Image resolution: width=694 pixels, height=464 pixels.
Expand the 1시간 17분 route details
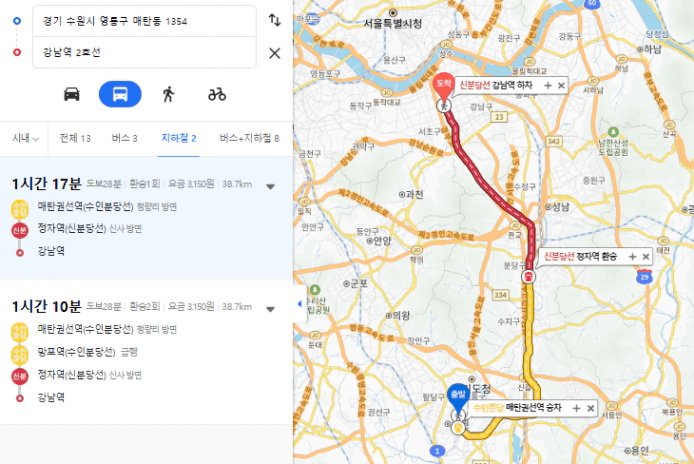pyautogui.click(x=270, y=186)
